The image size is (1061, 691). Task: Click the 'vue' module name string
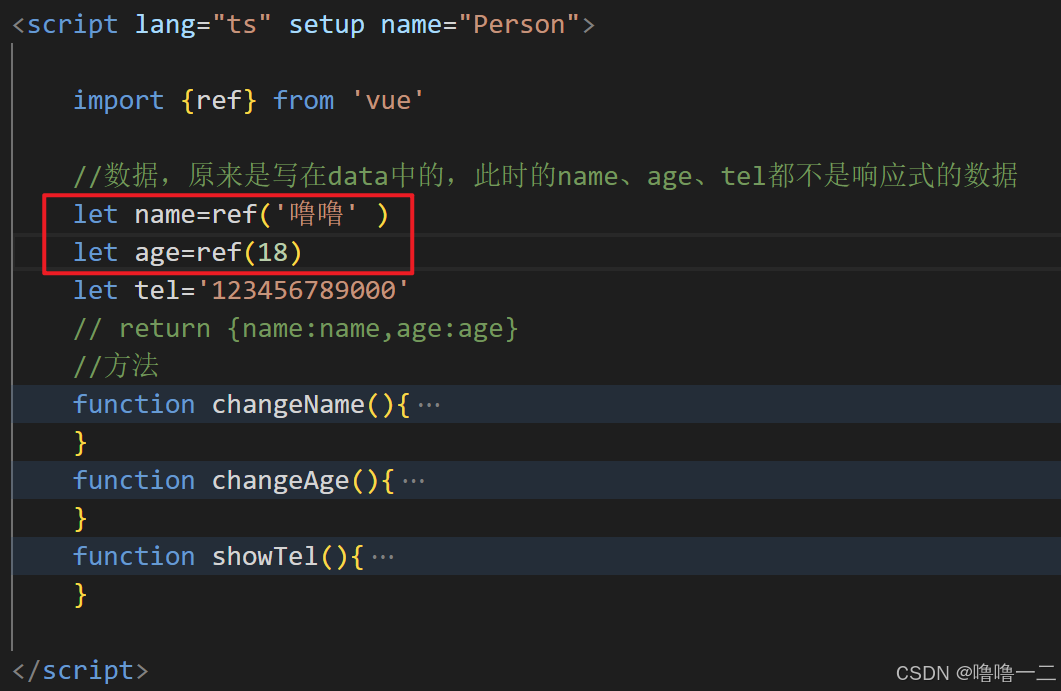387,100
